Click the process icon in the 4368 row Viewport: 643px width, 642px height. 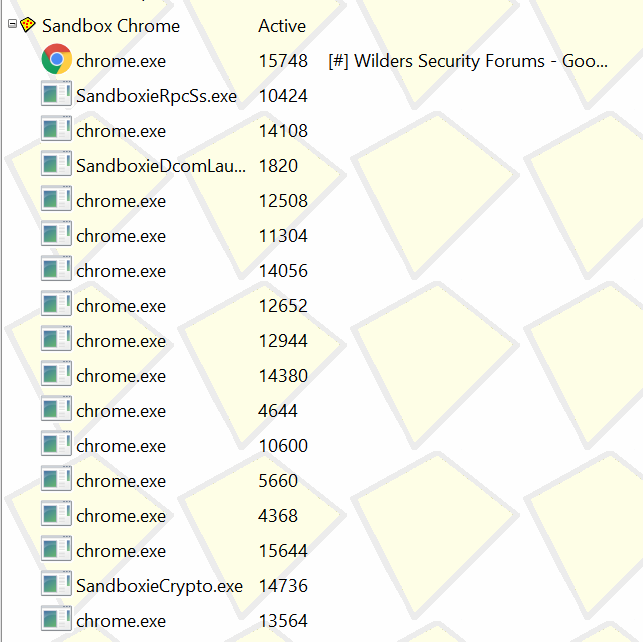(x=57, y=514)
